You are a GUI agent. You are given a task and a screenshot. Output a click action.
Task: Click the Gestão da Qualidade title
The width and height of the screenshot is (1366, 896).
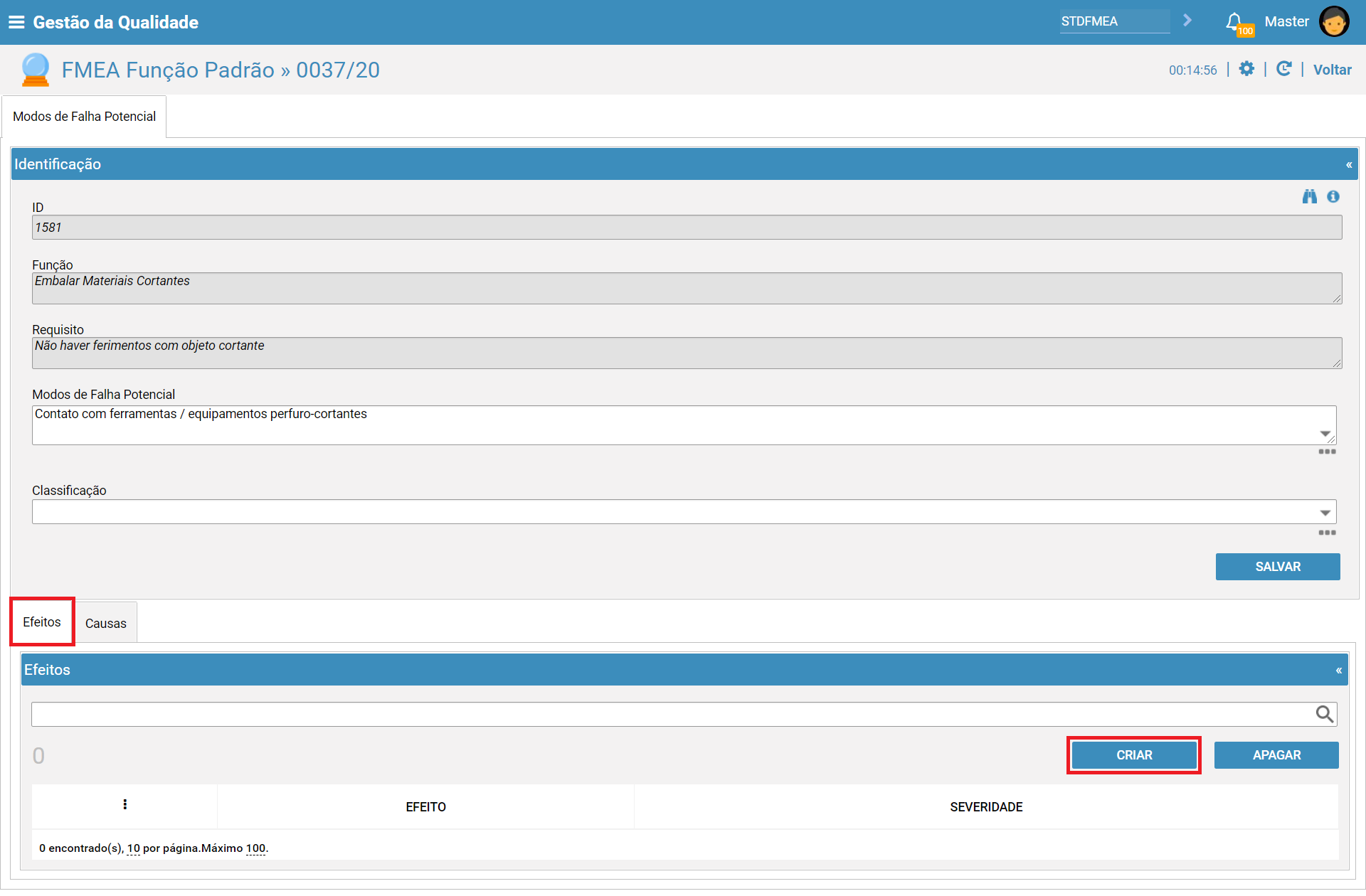(x=115, y=22)
